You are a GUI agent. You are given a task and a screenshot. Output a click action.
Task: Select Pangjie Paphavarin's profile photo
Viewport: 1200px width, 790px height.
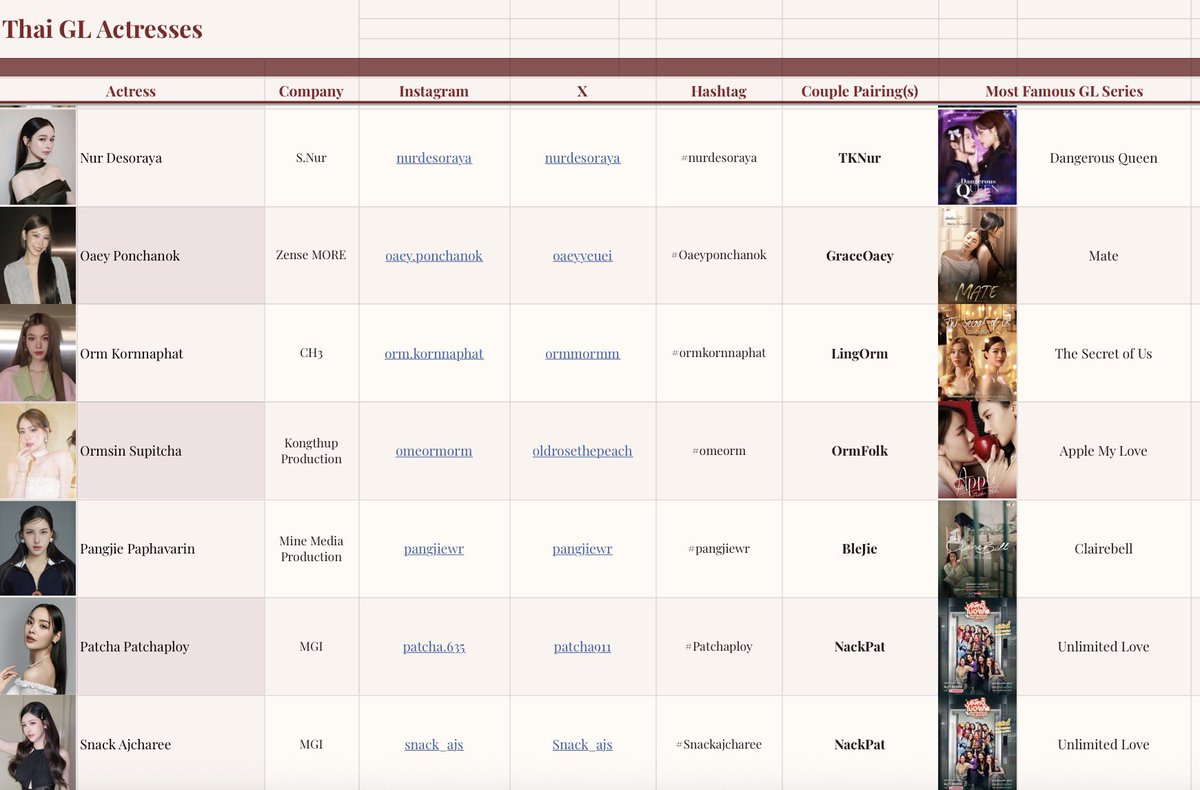38,548
